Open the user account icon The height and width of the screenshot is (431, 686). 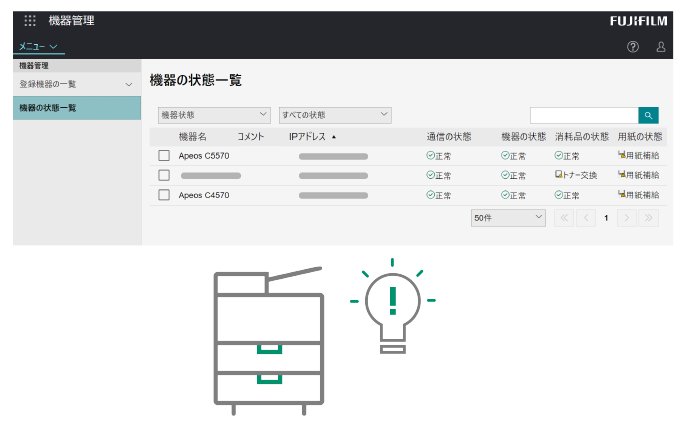tap(661, 46)
